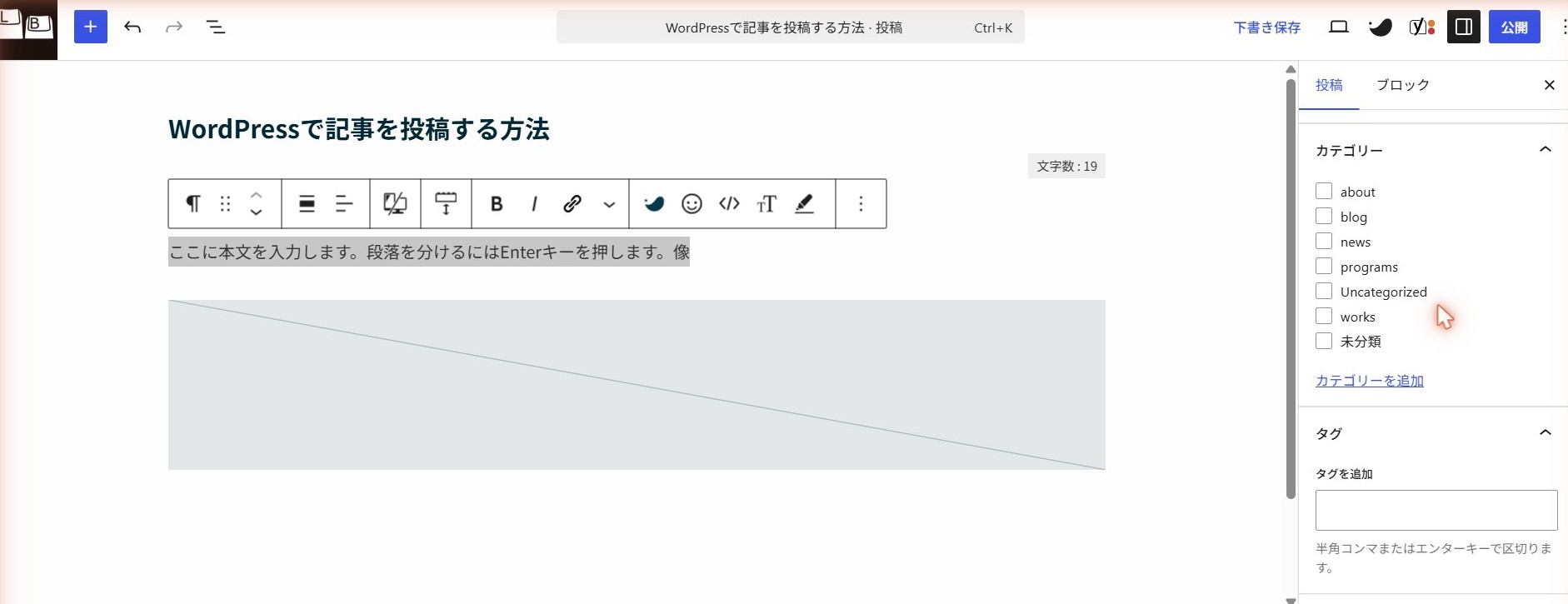Click the scrollbar up arrow
The width and height of the screenshot is (1568, 604).
tap(1291, 69)
